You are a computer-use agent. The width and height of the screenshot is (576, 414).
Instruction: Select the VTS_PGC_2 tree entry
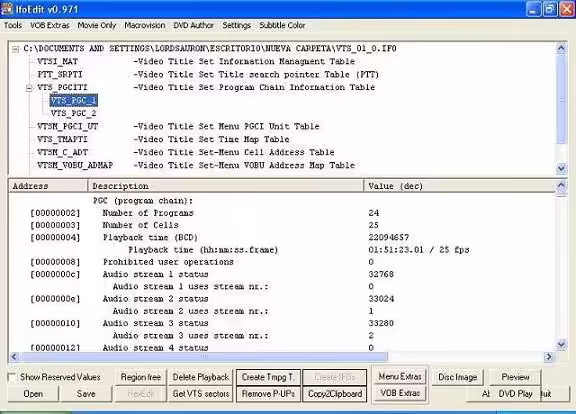[x=73, y=113]
